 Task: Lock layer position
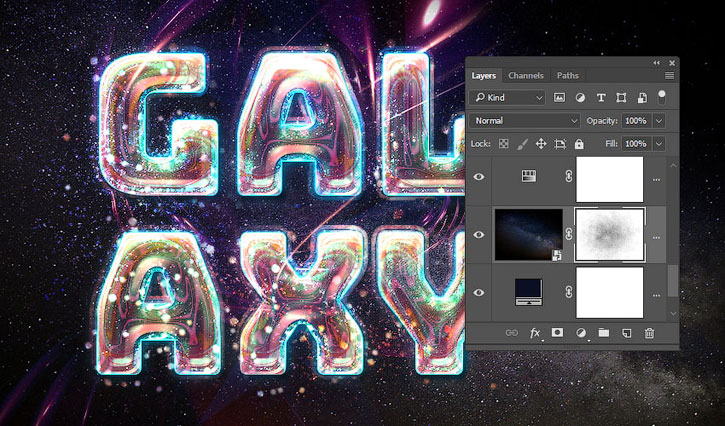click(x=541, y=144)
